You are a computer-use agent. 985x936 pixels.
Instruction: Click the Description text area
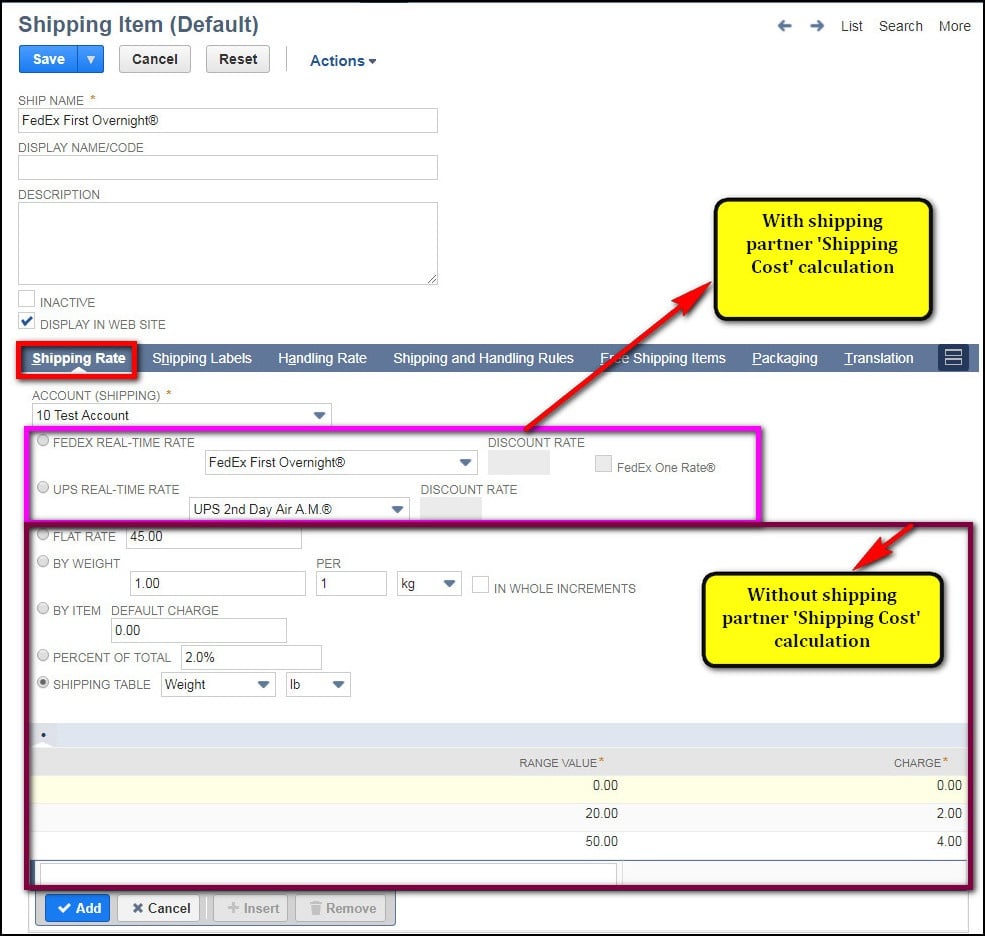click(228, 243)
